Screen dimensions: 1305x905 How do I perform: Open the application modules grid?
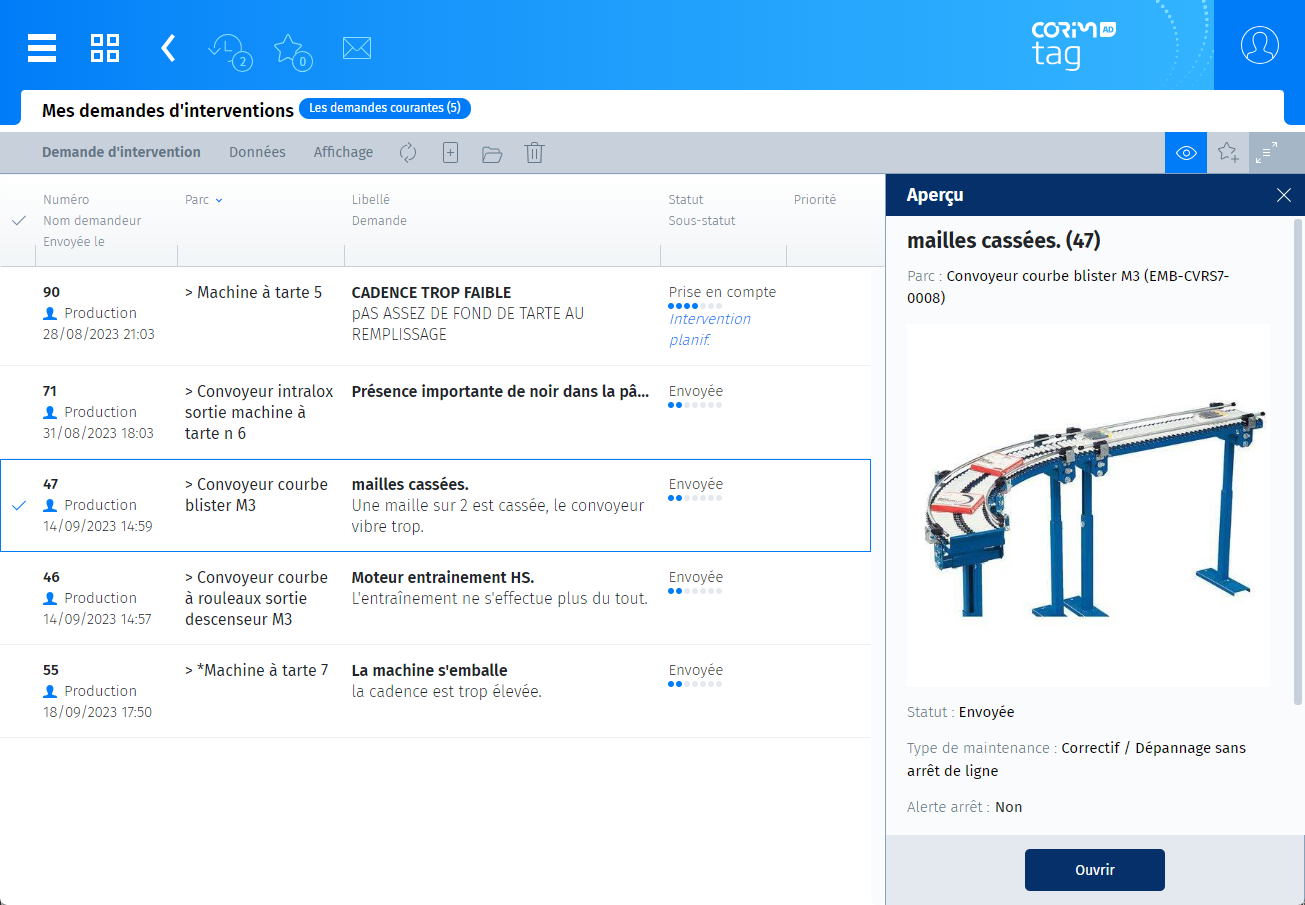coord(104,47)
